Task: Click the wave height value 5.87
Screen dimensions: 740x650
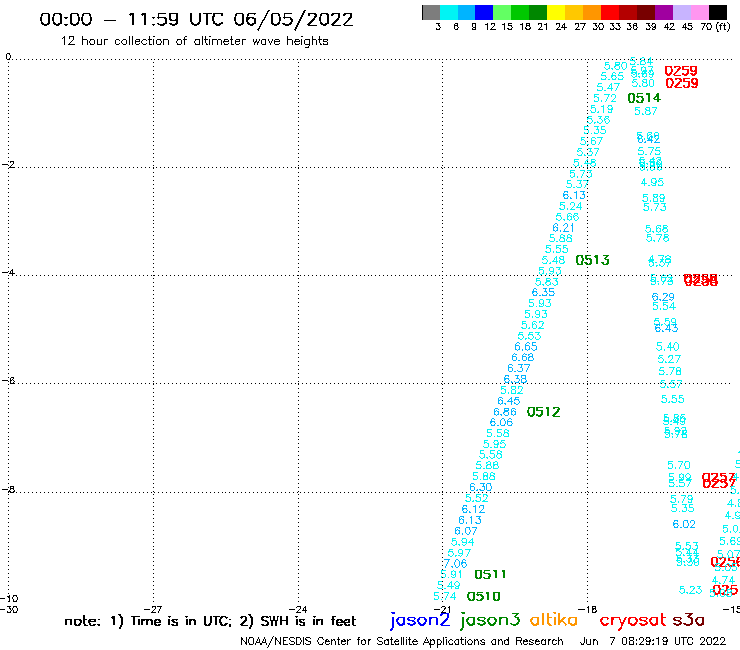Action: point(646,111)
